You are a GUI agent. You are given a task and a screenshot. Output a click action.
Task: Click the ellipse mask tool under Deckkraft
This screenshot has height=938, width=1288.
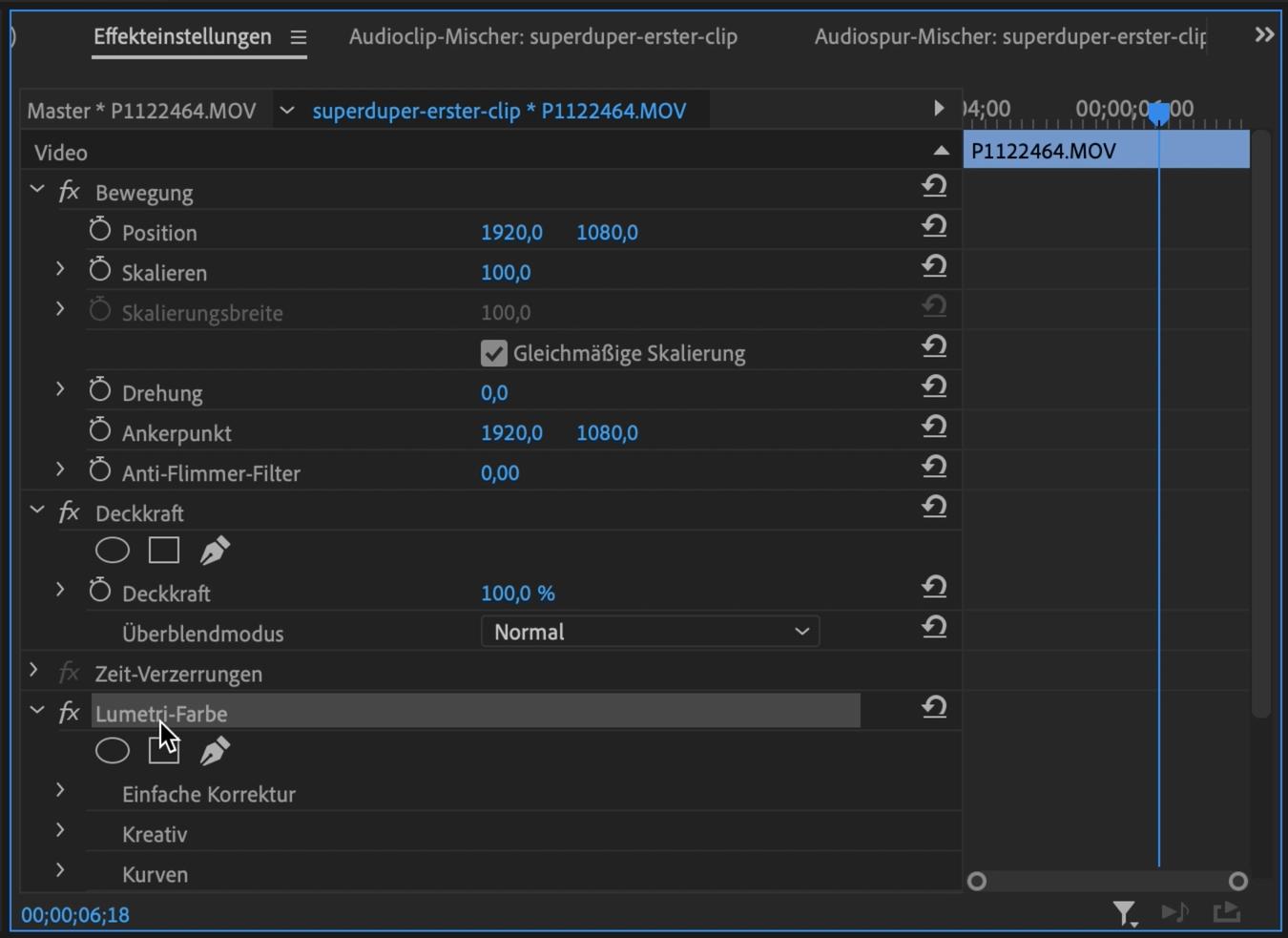click(x=113, y=551)
